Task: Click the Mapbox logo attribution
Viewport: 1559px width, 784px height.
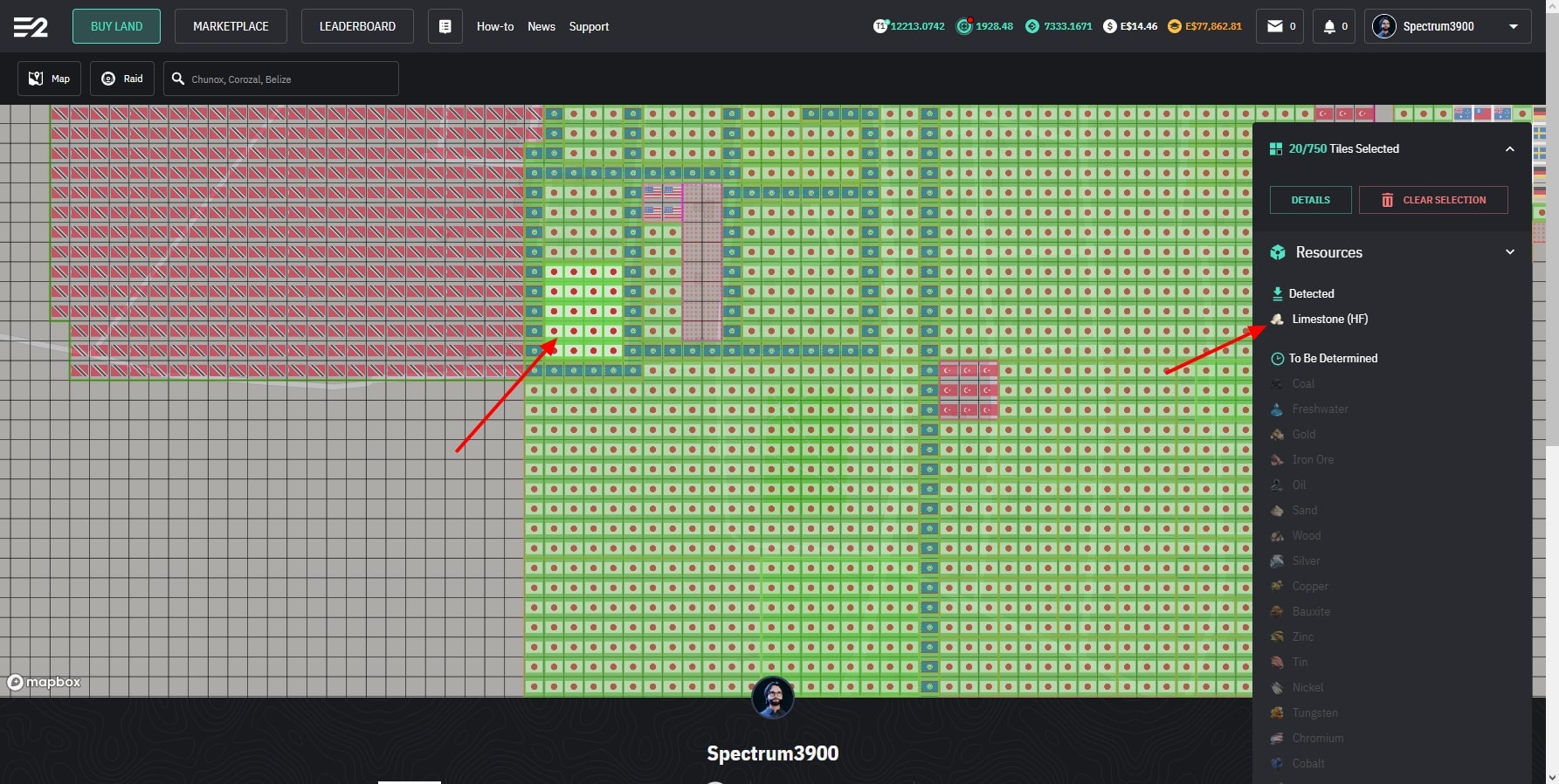Action: 45,682
